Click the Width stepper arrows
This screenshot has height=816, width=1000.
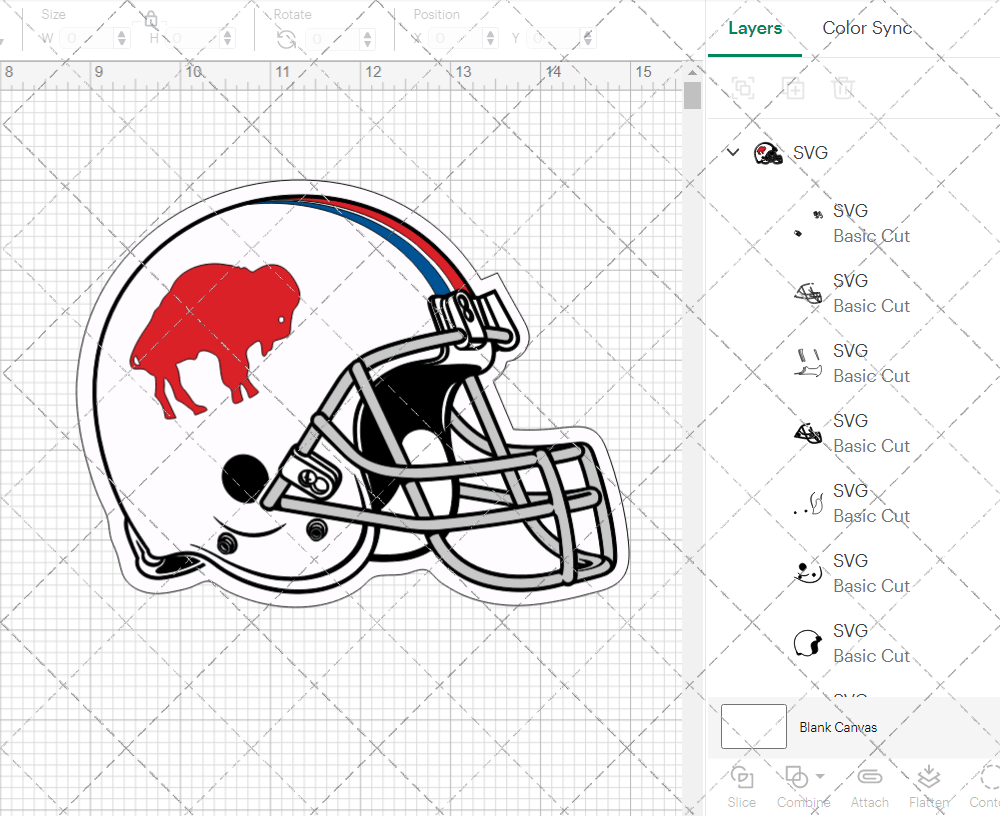click(x=122, y=39)
